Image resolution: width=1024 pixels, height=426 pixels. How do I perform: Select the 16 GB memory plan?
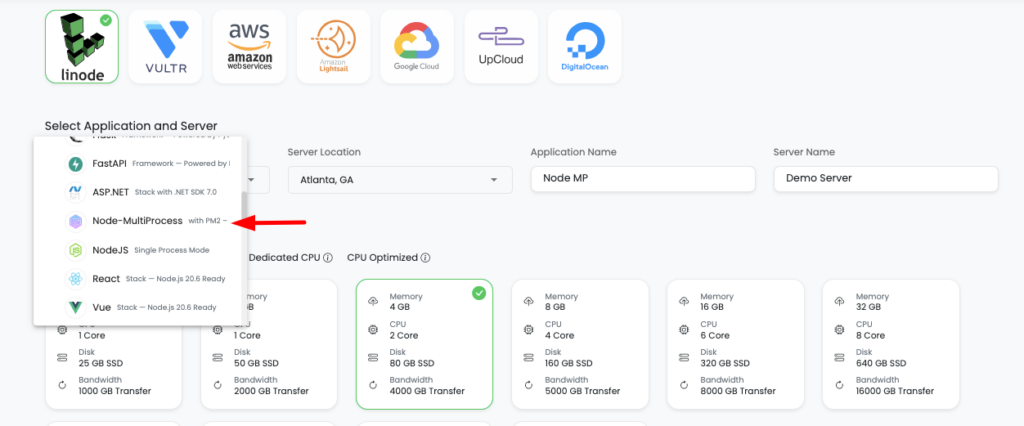point(735,344)
